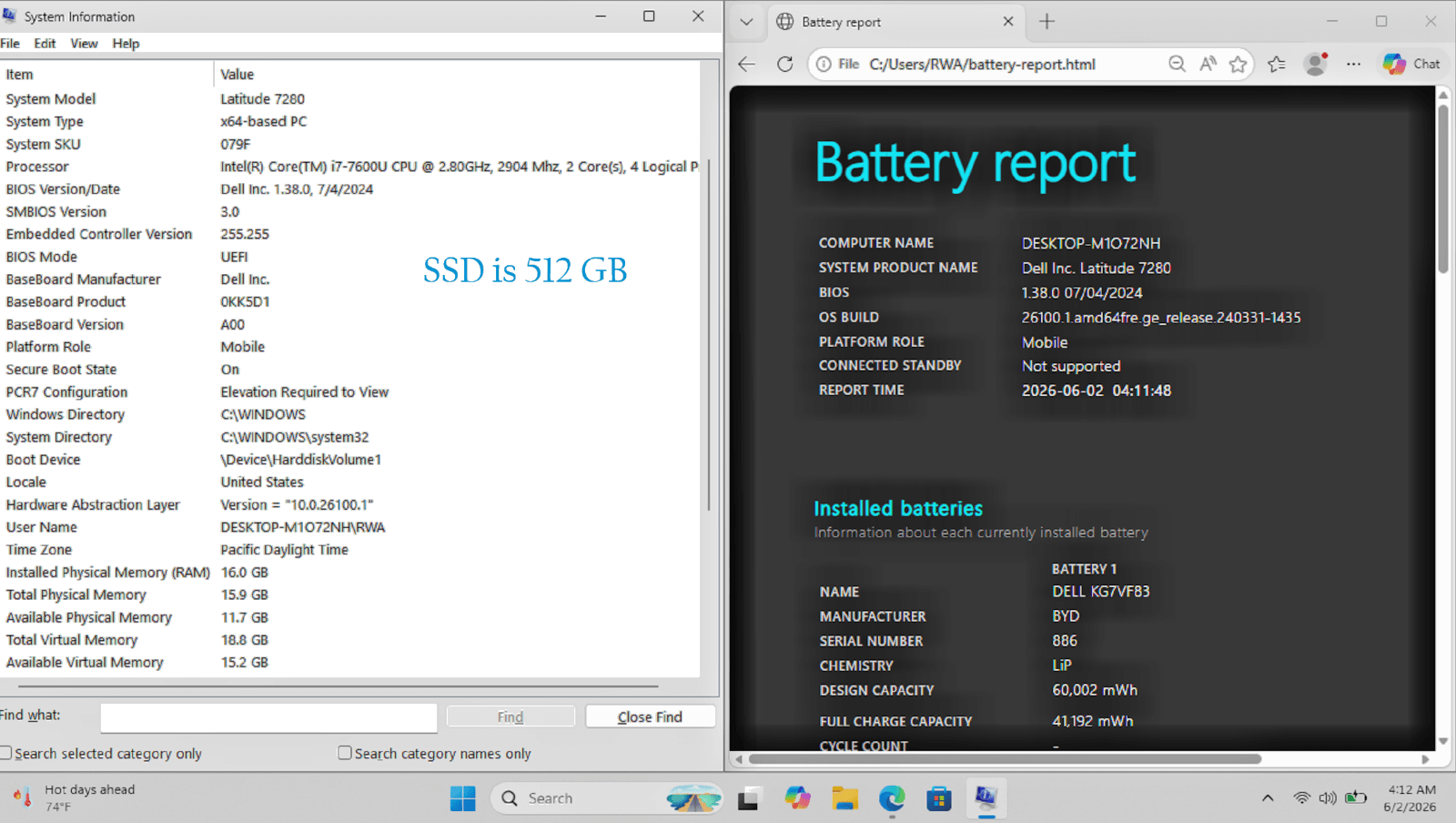Close the Battery report tab

point(1008,22)
